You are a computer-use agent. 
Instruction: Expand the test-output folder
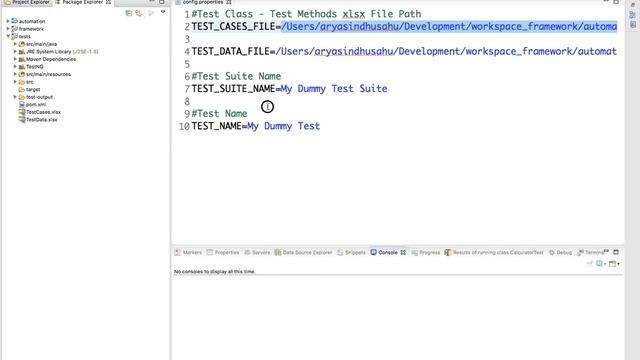(15, 97)
